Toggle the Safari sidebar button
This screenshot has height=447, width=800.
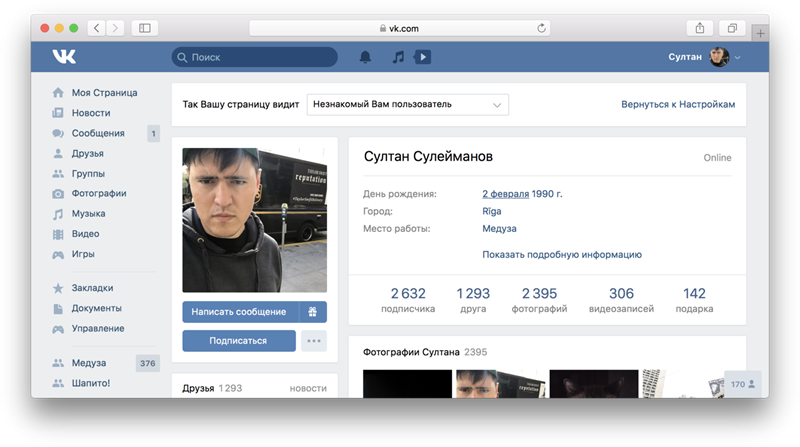coord(145,28)
